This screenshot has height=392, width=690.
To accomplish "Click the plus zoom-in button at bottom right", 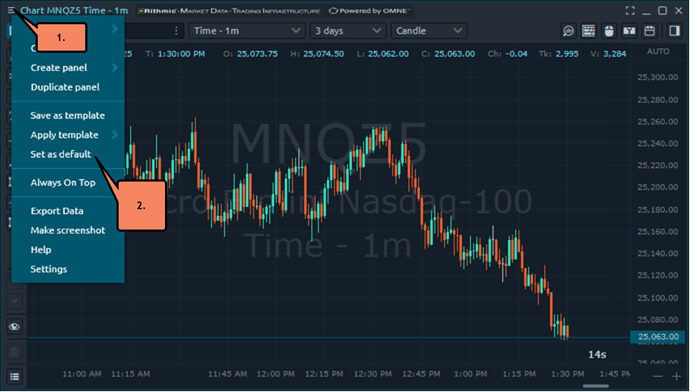I will pos(676,376).
